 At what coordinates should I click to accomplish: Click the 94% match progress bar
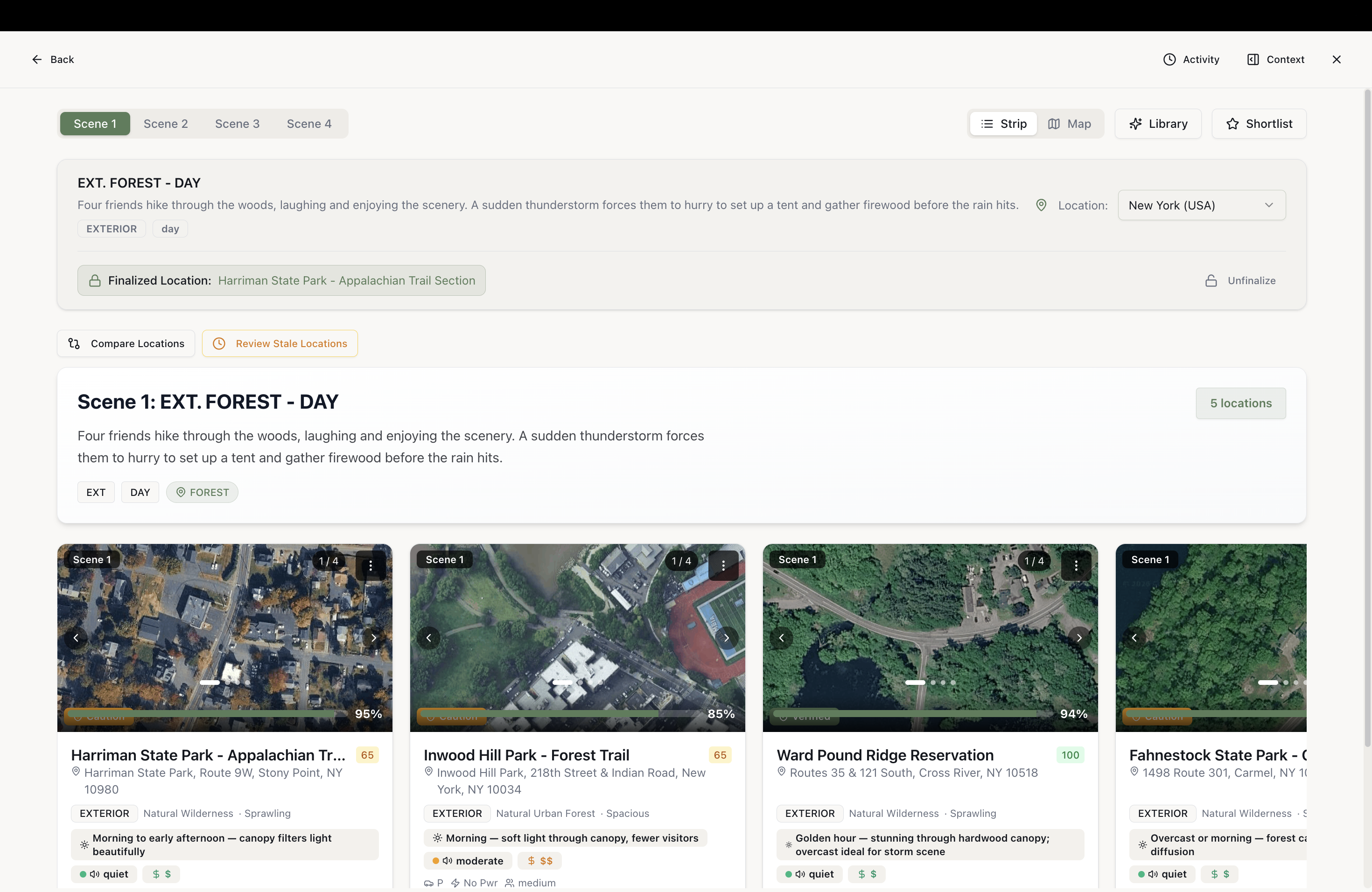click(914, 713)
